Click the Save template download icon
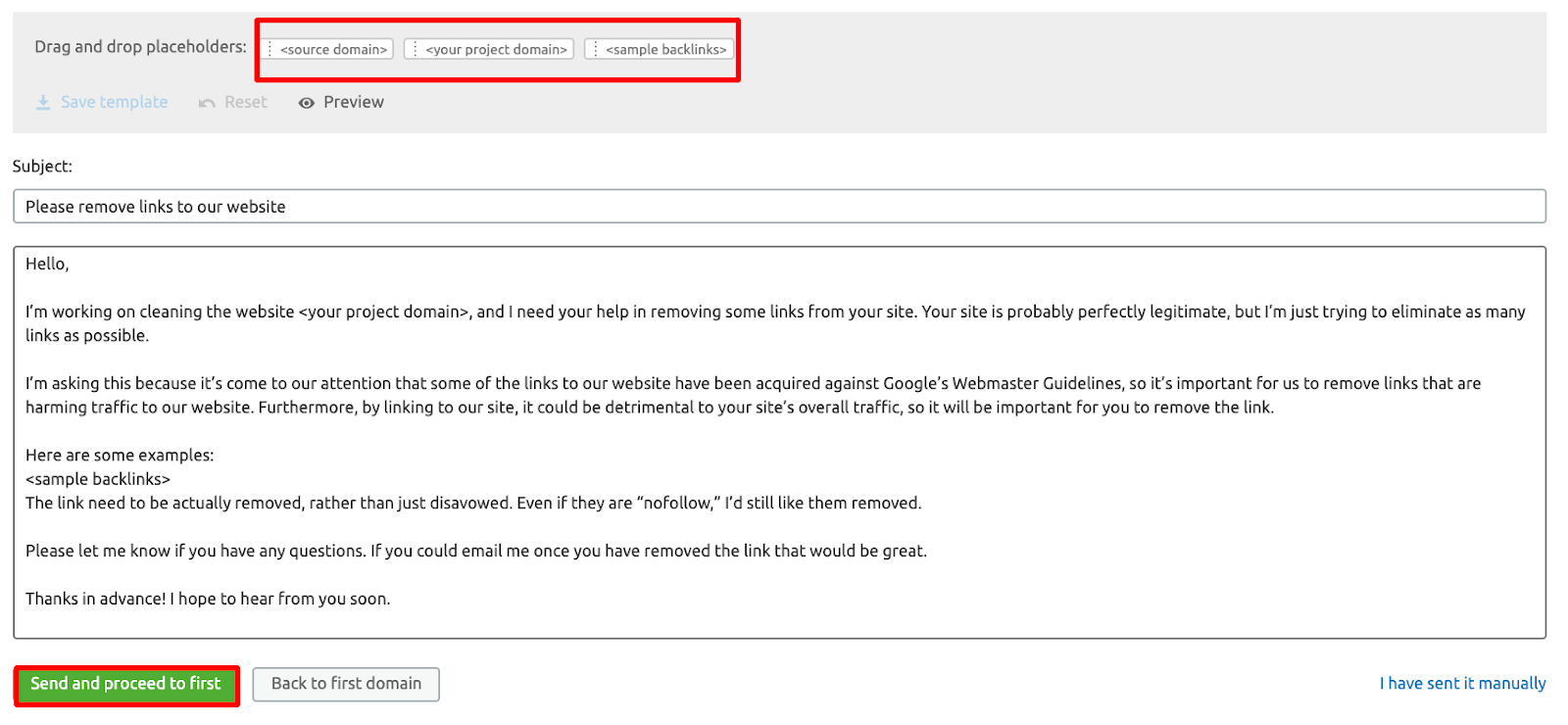This screenshot has height=725, width=1568. pos(43,103)
